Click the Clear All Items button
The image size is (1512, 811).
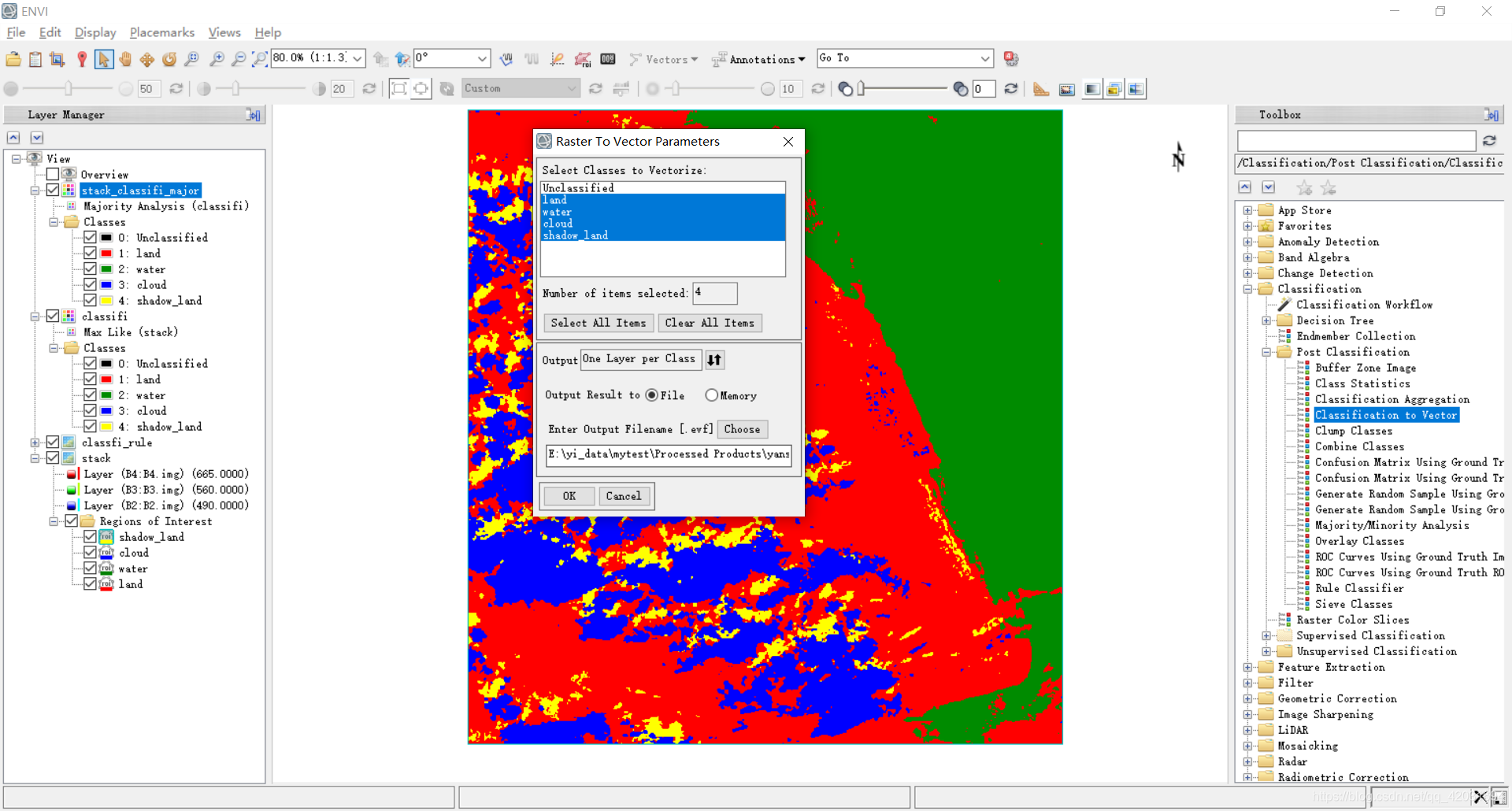pyautogui.click(x=710, y=323)
